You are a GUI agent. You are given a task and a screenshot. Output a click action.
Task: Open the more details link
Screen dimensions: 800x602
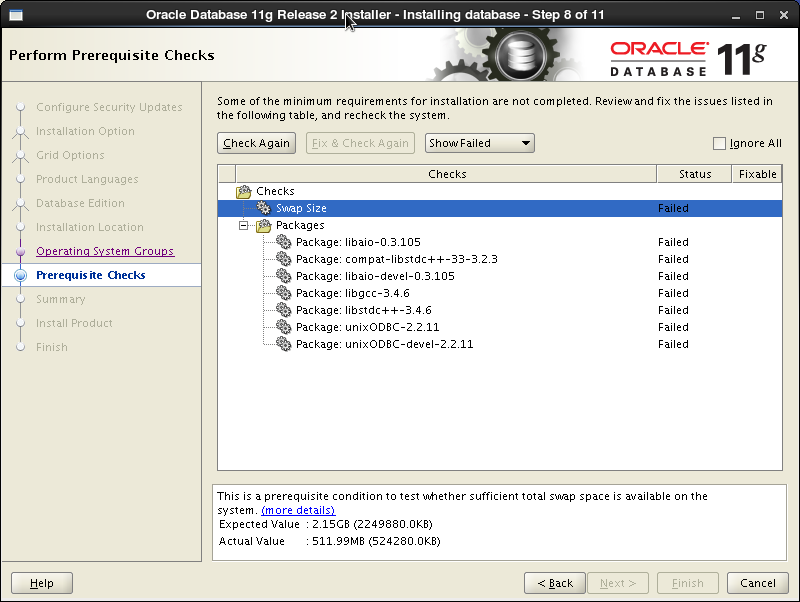[x=298, y=510]
